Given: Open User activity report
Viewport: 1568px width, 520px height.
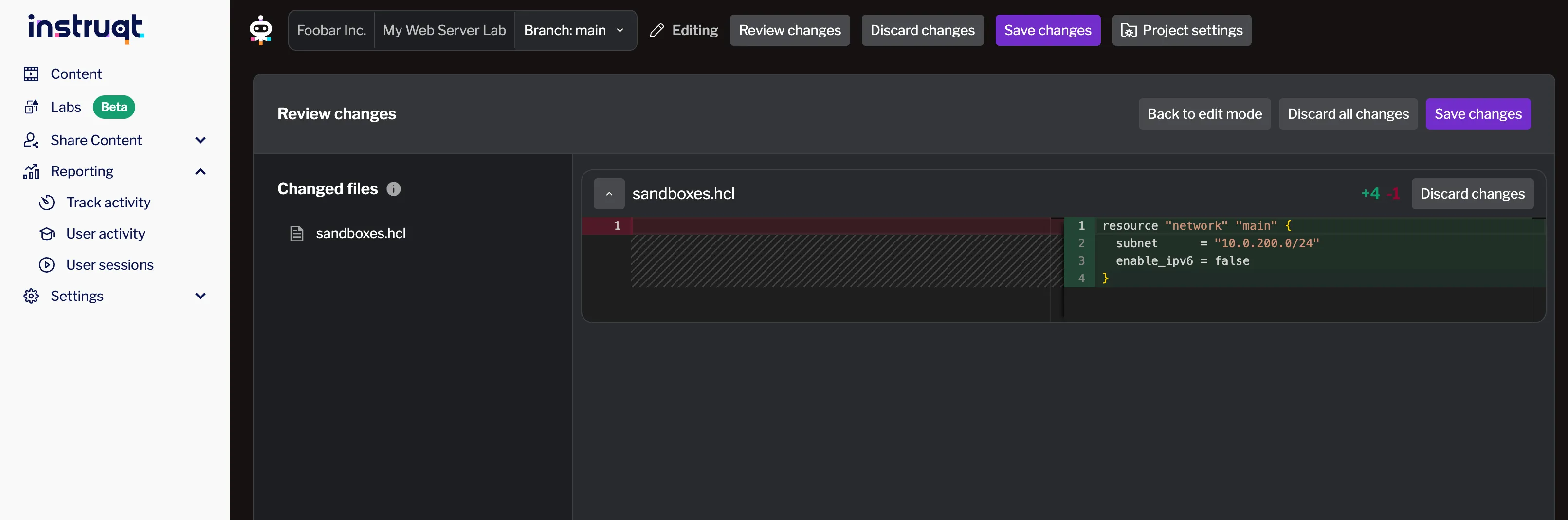Looking at the screenshot, I should pos(105,234).
